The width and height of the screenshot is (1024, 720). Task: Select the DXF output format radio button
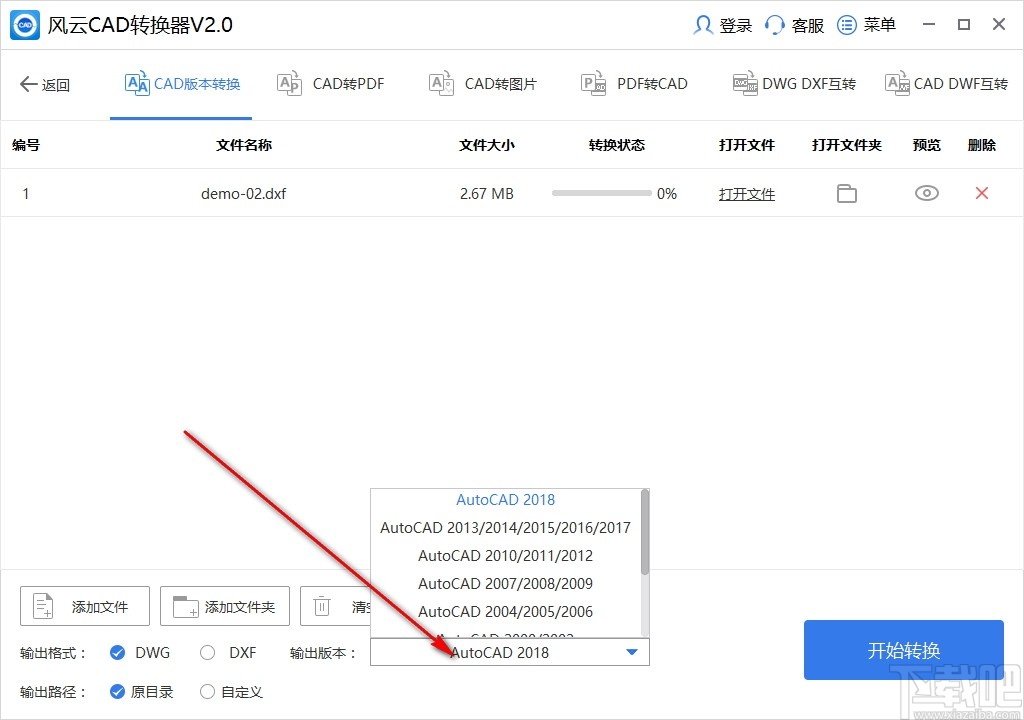pyautogui.click(x=206, y=652)
